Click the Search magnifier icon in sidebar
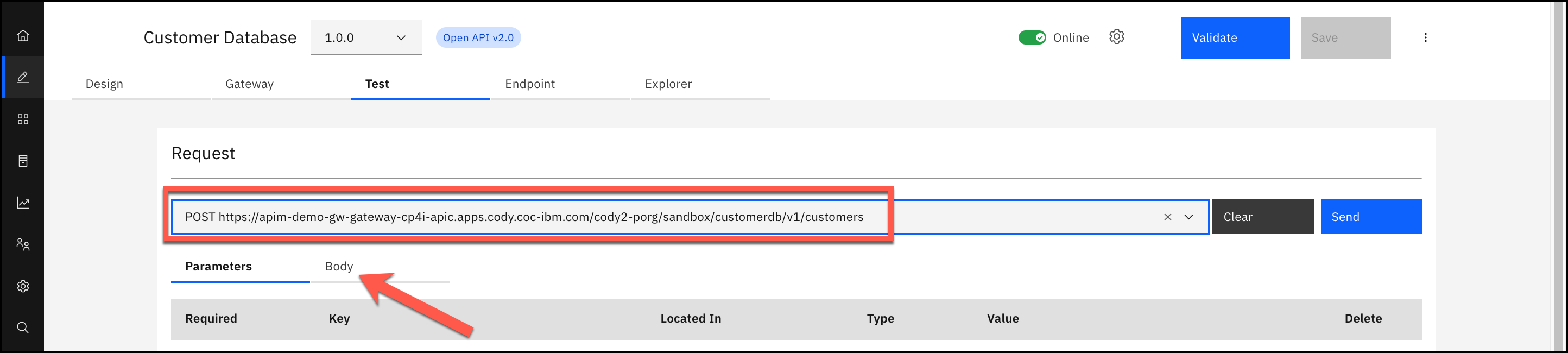This screenshot has width=1568, height=353. pos(22,327)
